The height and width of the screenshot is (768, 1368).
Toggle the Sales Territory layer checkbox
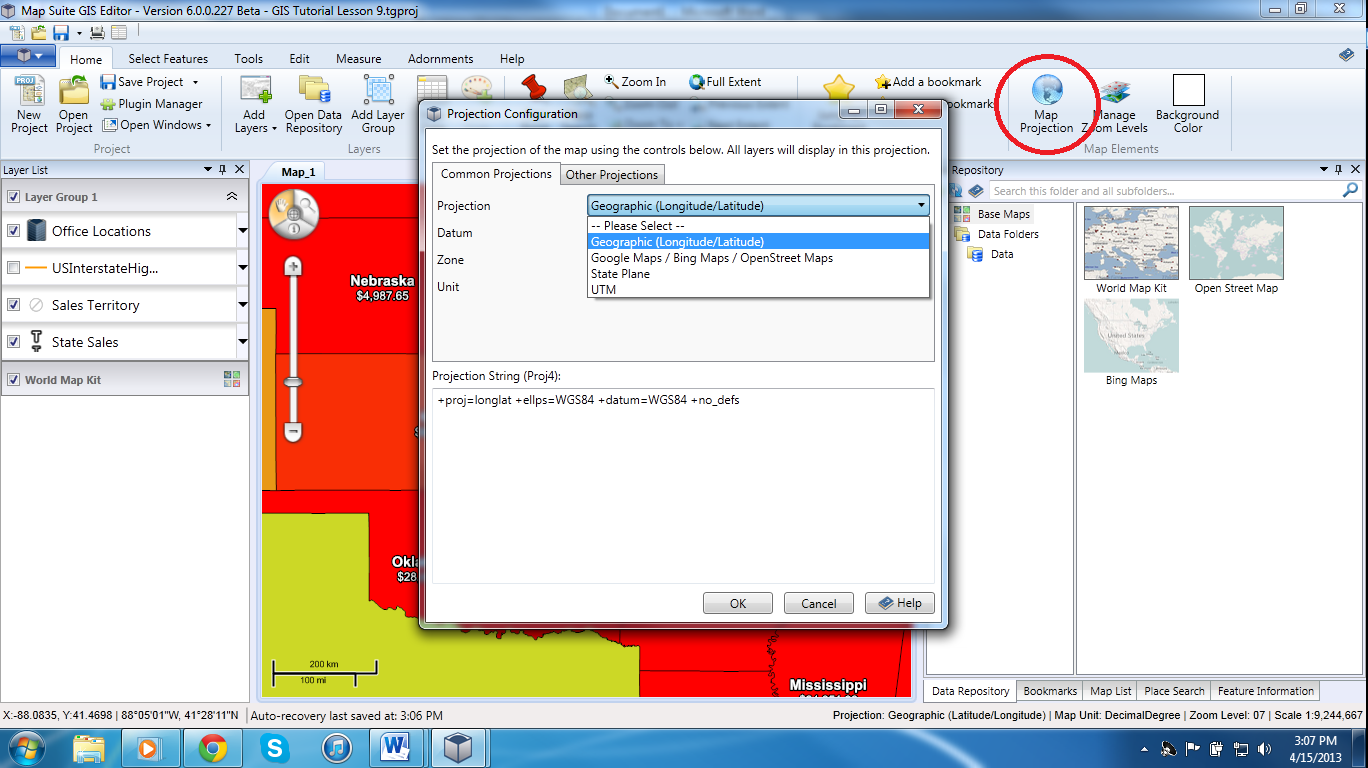point(14,305)
